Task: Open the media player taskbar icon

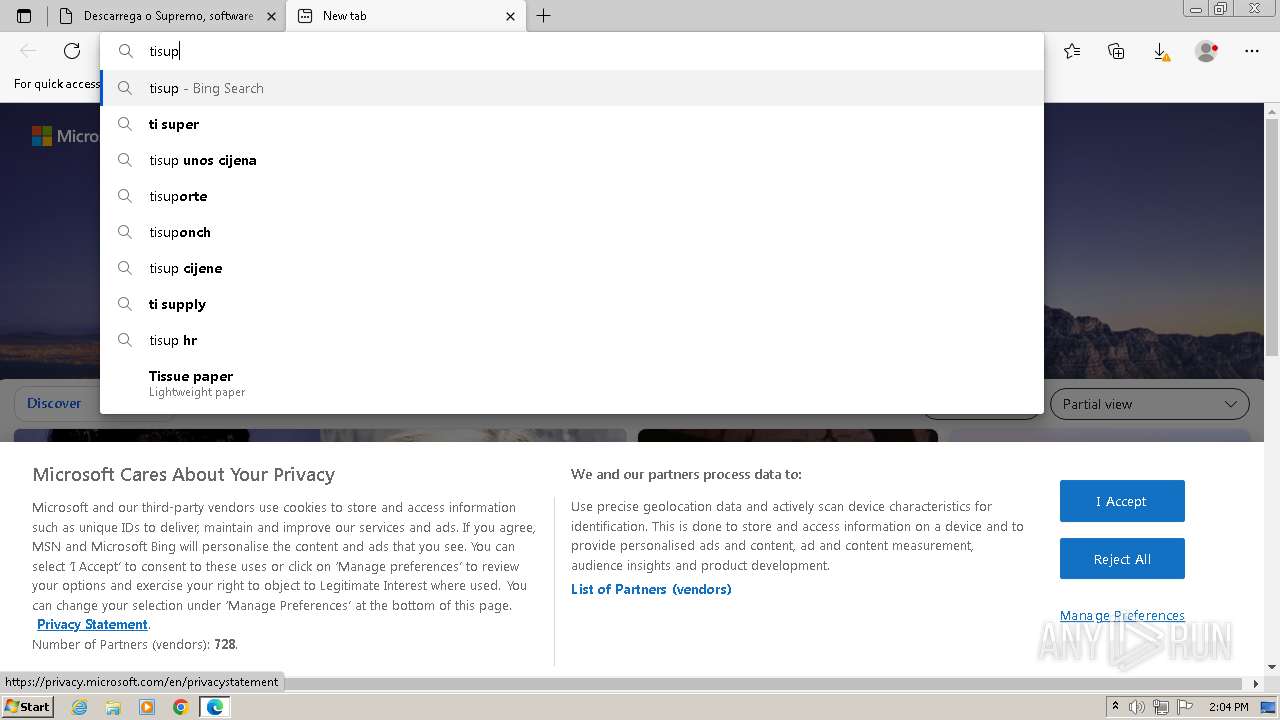Action: (147, 707)
